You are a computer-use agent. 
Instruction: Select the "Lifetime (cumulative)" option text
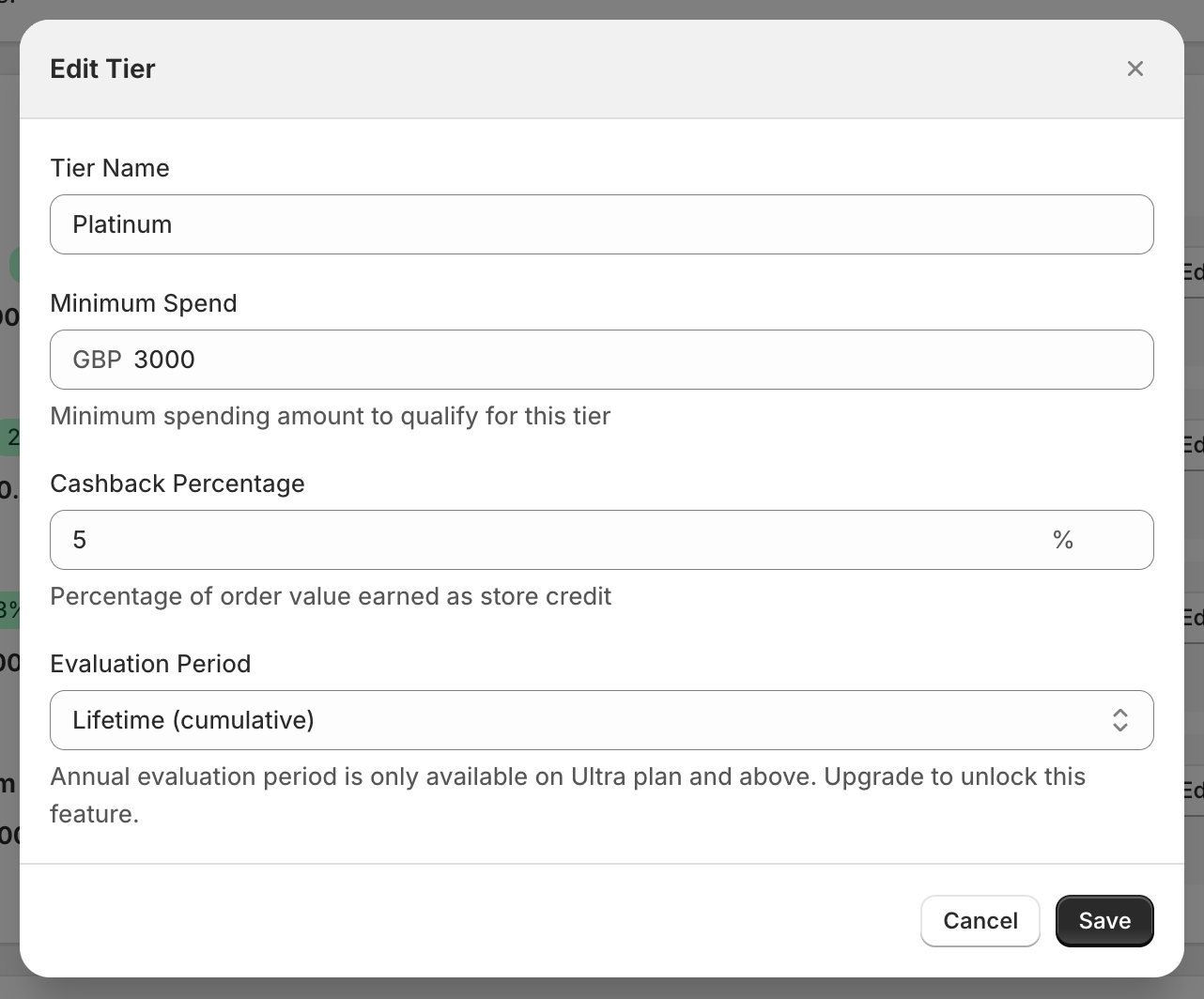click(193, 720)
